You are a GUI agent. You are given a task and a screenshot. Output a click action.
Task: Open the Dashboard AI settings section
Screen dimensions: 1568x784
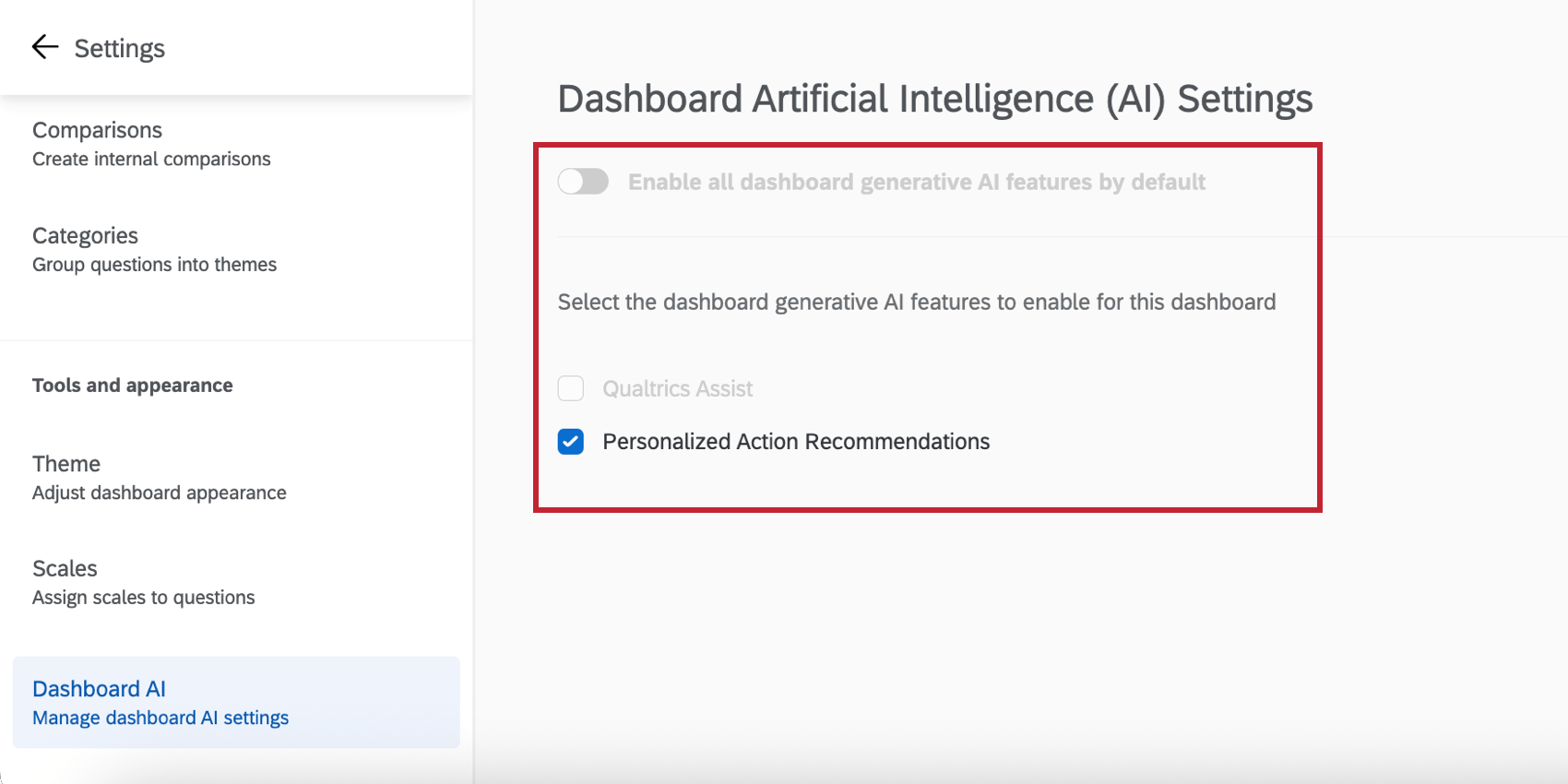[100, 688]
